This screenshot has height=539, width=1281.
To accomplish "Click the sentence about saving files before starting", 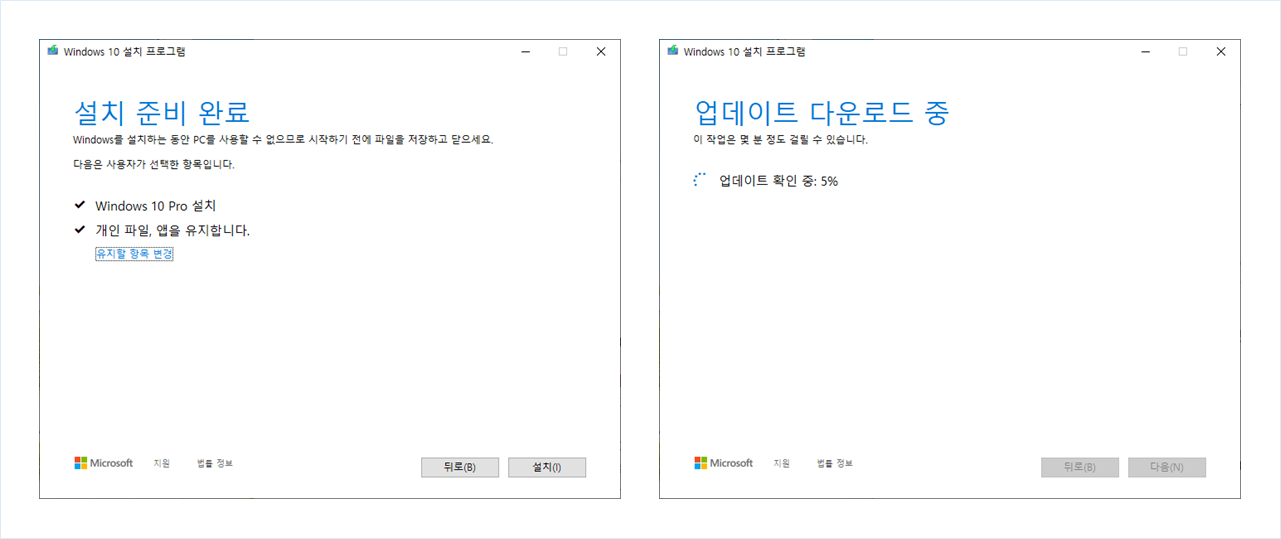I will coord(283,140).
